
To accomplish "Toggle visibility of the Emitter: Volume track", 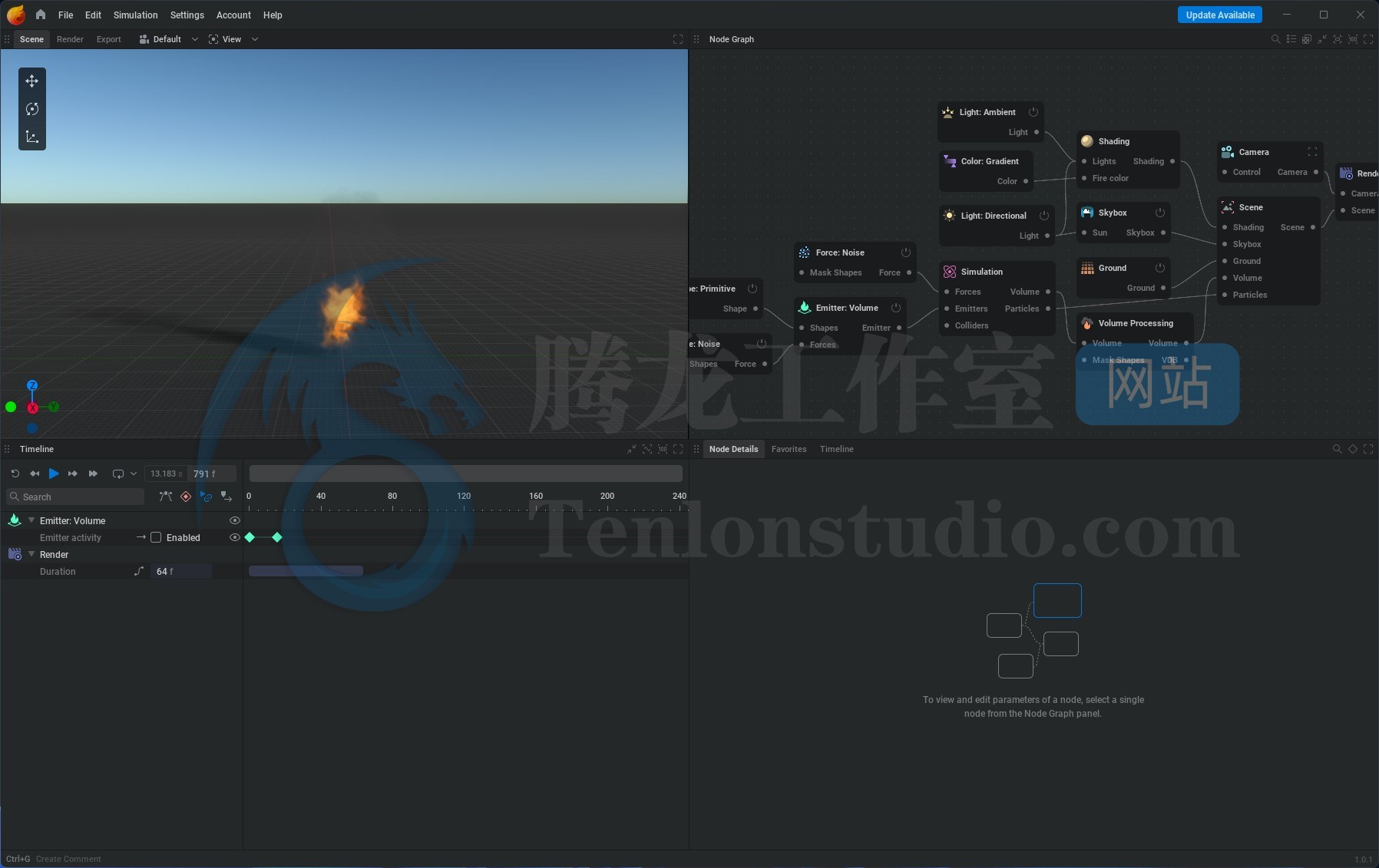I will coord(235,520).
